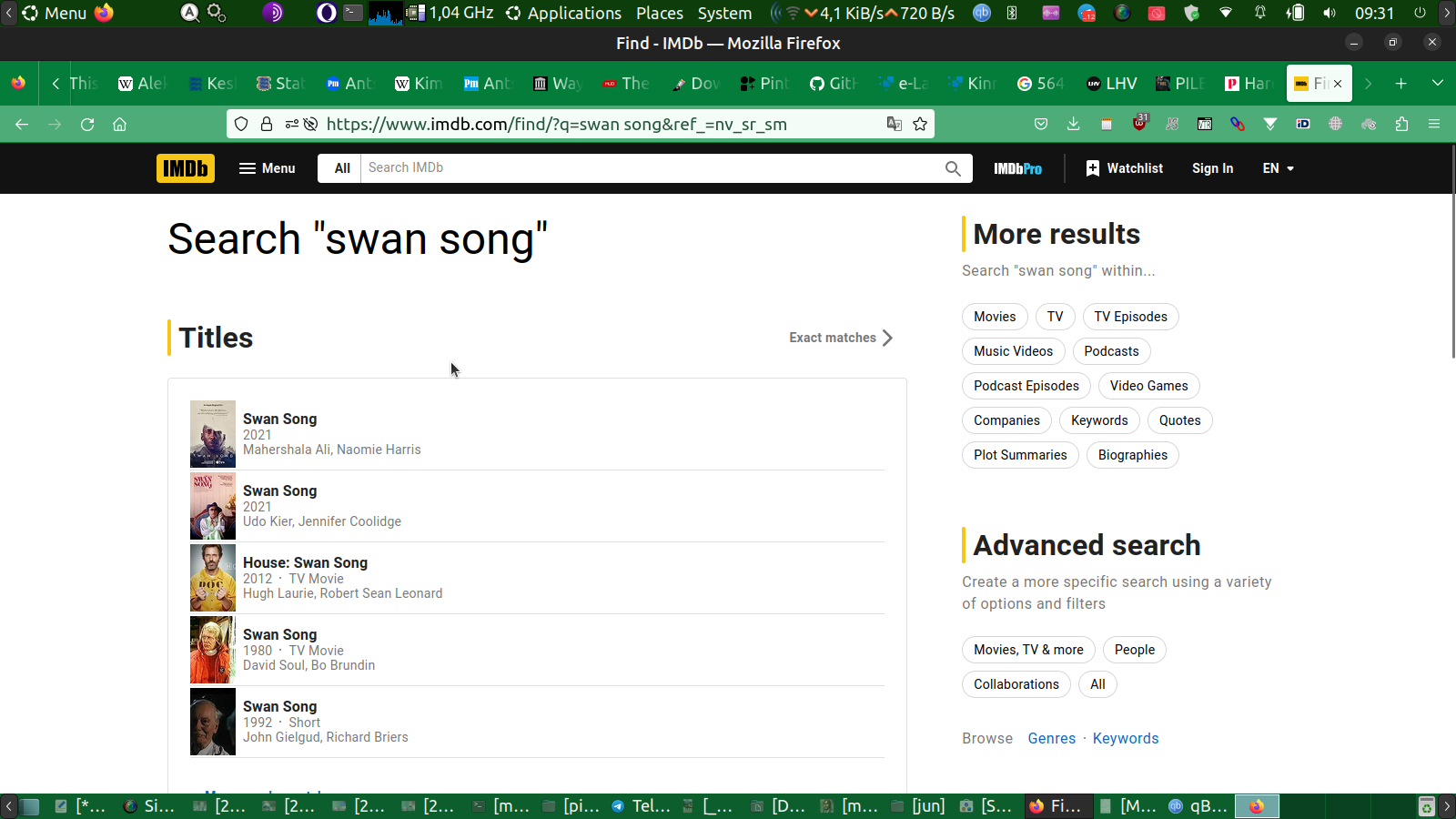Screen dimensions: 1456x819
Task: Close the active Find - IMDb tab
Action: (x=1338, y=84)
